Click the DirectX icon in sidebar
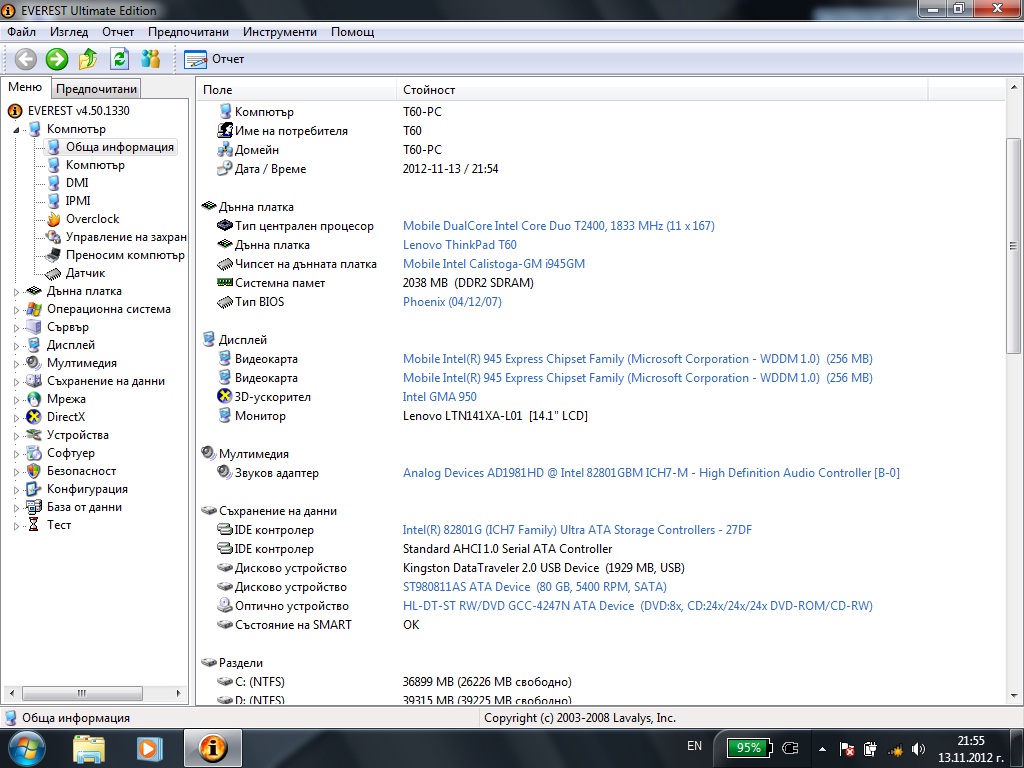Screen dimensions: 1024x768 click(x=34, y=417)
